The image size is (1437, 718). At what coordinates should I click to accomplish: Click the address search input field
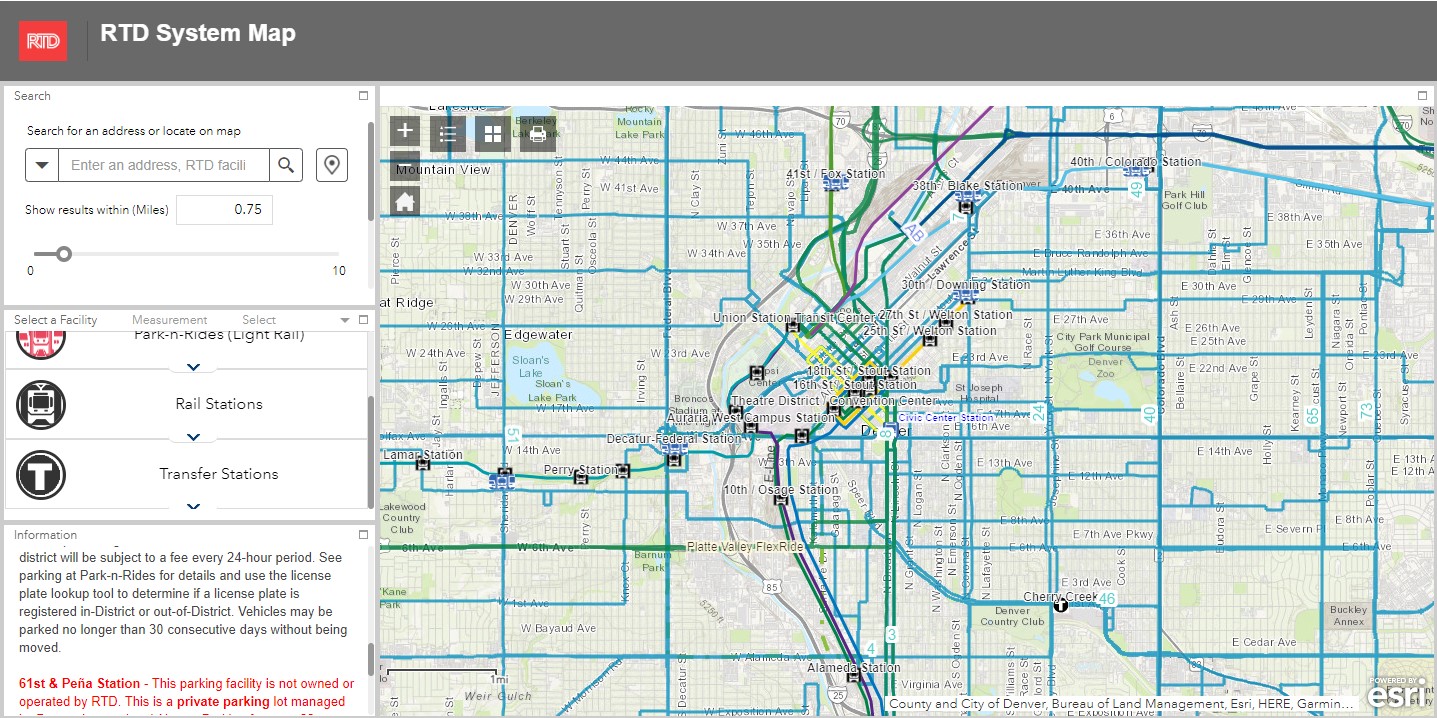point(163,164)
